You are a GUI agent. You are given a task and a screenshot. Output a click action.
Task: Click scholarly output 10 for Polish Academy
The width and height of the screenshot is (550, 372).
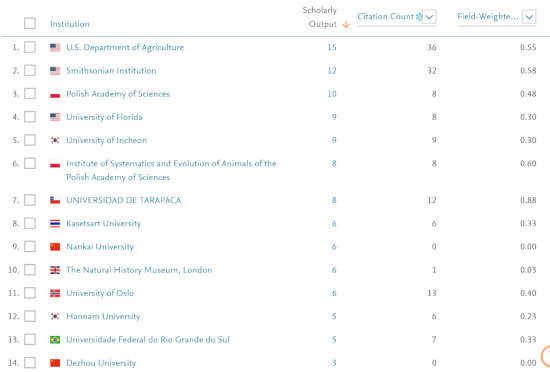pos(332,94)
